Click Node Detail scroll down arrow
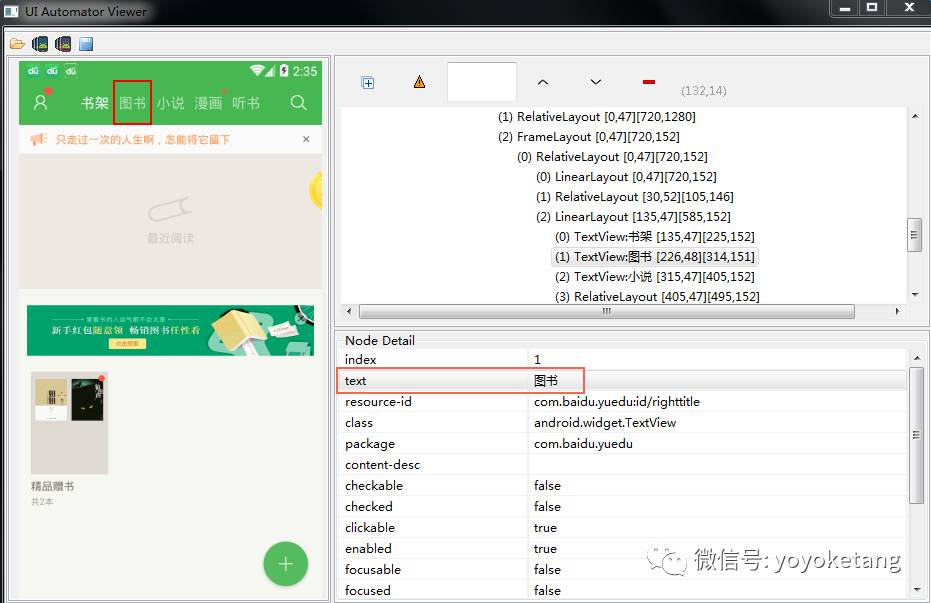Viewport: 931px width, 603px height. pyautogui.click(x=917, y=589)
